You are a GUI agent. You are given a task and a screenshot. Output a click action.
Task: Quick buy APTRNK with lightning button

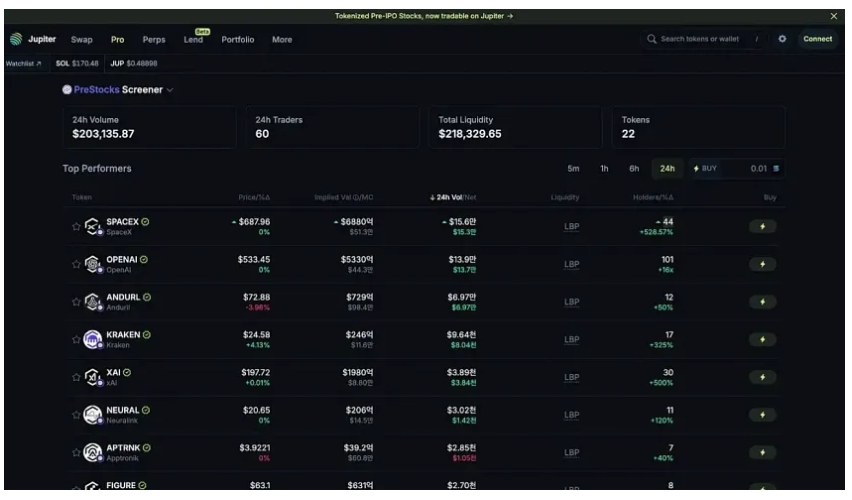[x=762, y=453]
